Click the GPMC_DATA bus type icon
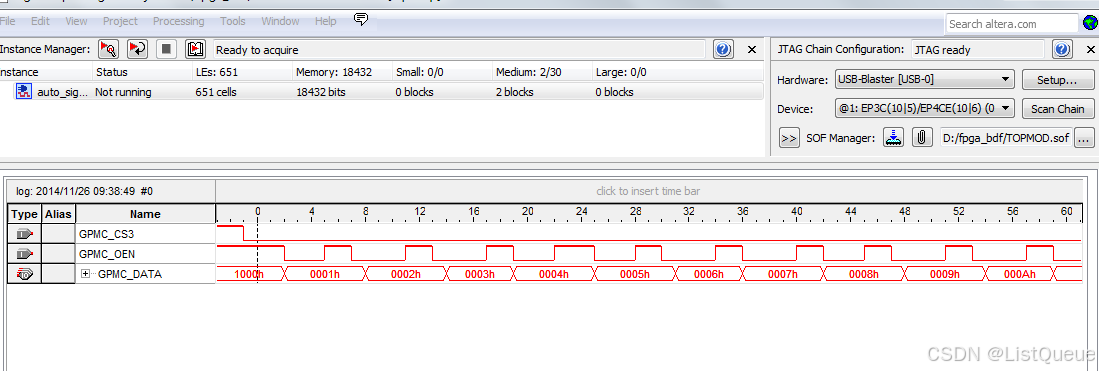 click(x=25, y=274)
